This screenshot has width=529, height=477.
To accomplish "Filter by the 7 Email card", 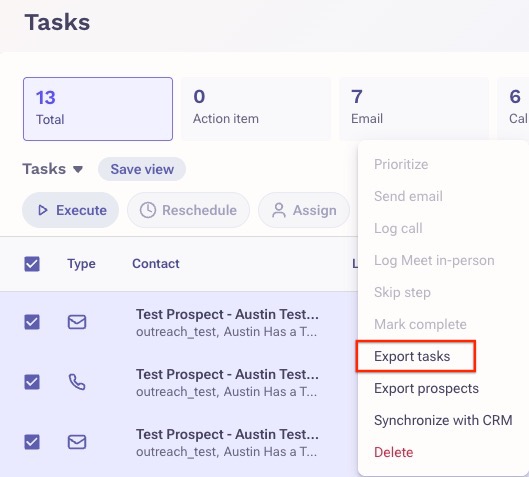I will pyautogui.click(x=414, y=109).
